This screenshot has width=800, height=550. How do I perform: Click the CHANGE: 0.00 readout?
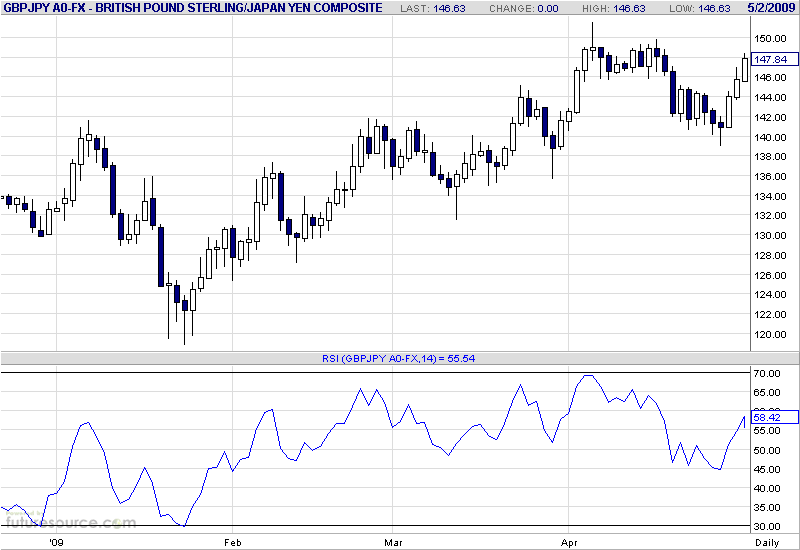point(523,8)
